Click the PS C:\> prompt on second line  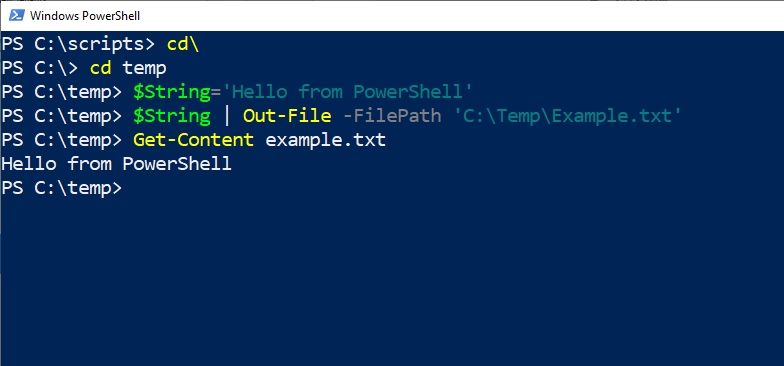[x=40, y=68]
